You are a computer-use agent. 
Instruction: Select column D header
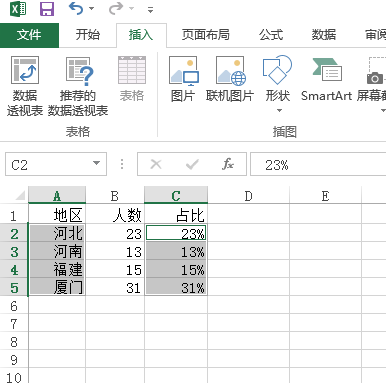tap(248, 195)
